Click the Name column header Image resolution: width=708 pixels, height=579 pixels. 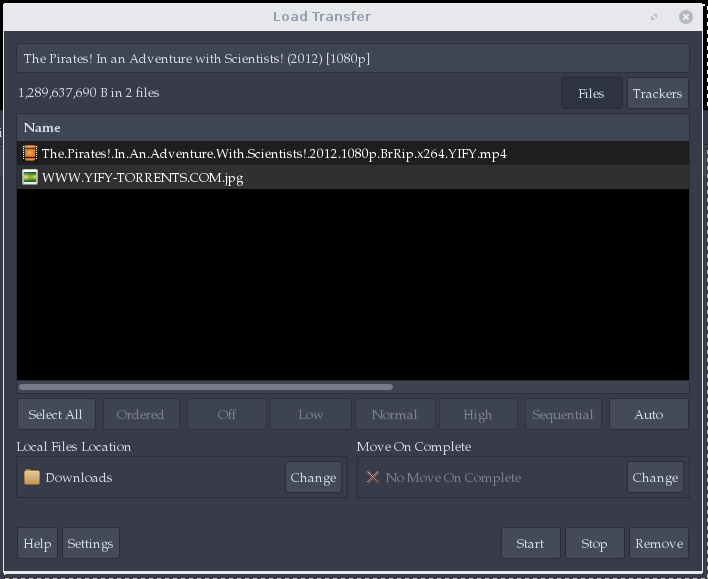click(x=353, y=128)
